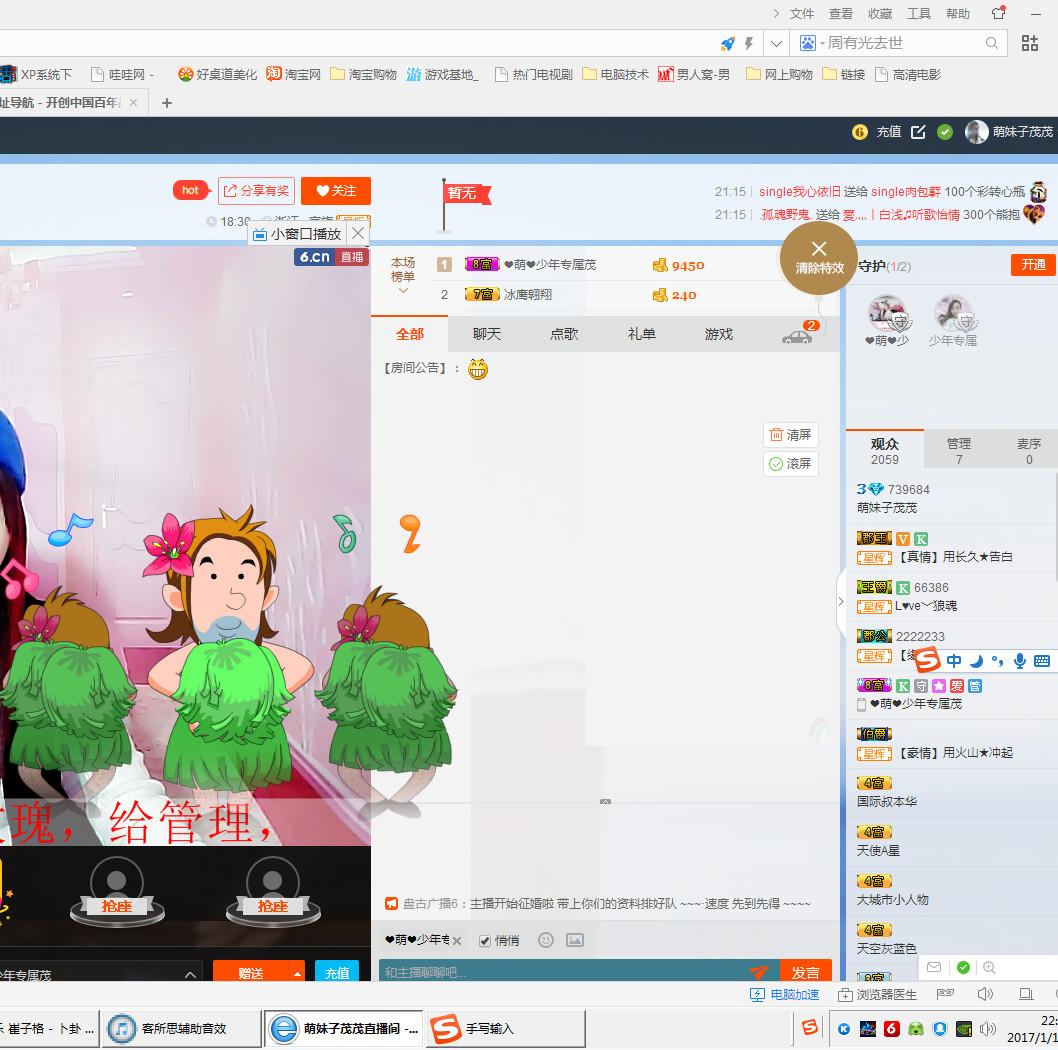Click the lightning speed-mode icon in address bar

[x=749, y=44]
